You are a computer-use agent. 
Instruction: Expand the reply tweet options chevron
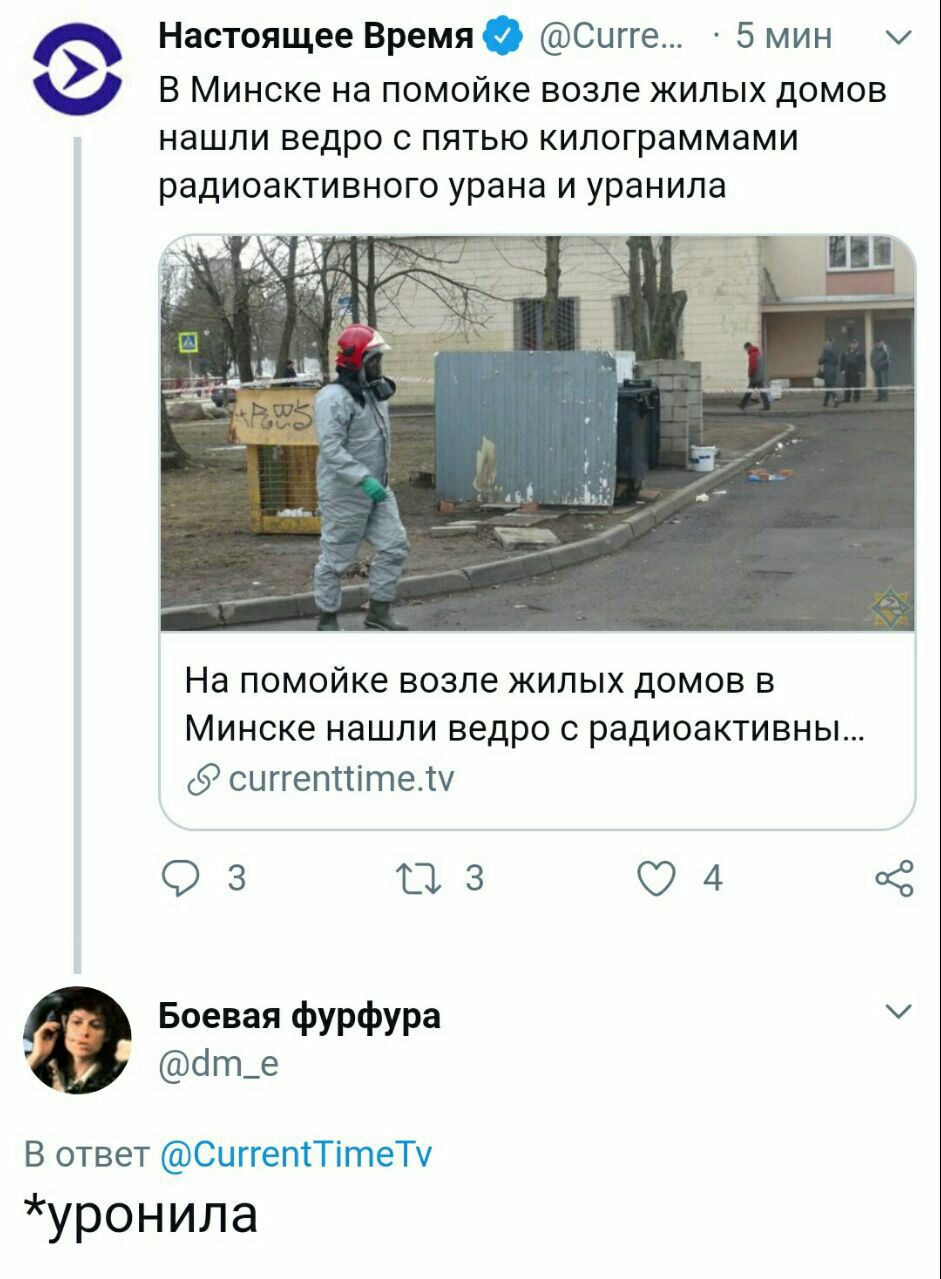pyautogui.click(x=899, y=1012)
